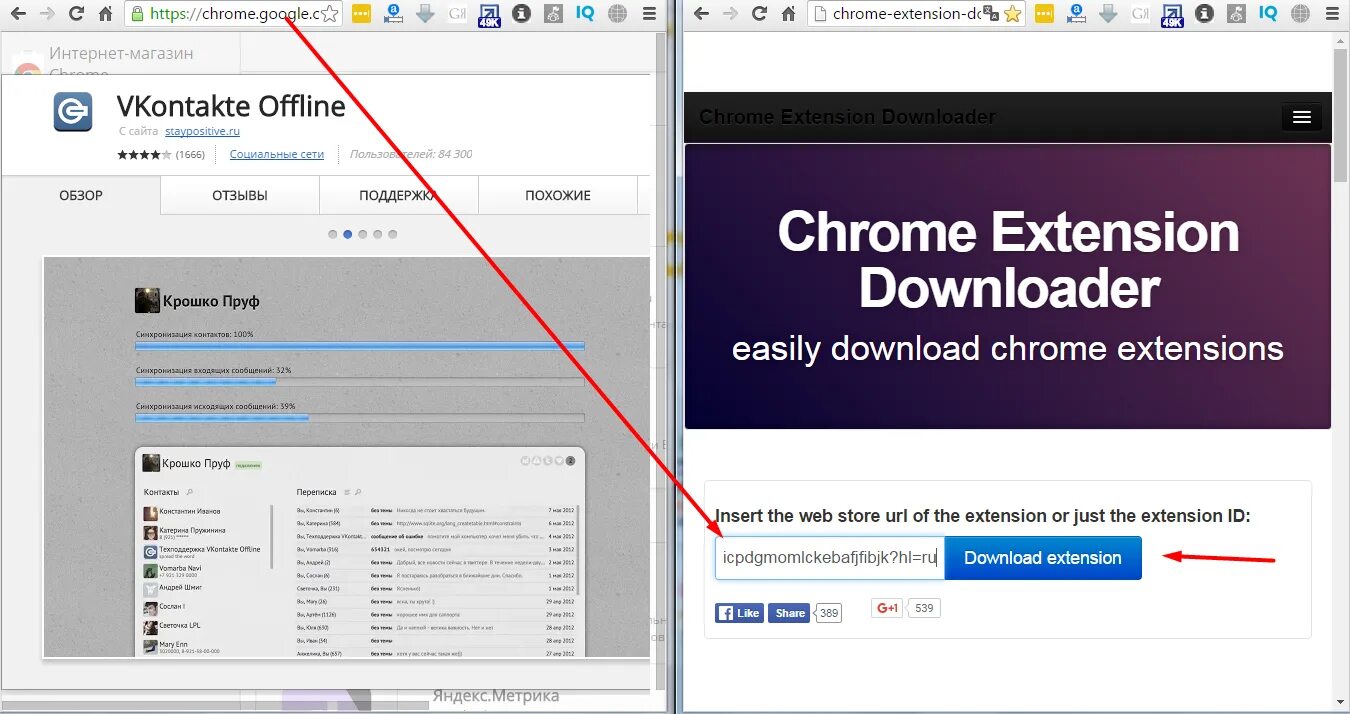The height and width of the screenshot is (714, 1350).
Task: Click the Пользователей: 84 300 text
Action: pos(411,154)
